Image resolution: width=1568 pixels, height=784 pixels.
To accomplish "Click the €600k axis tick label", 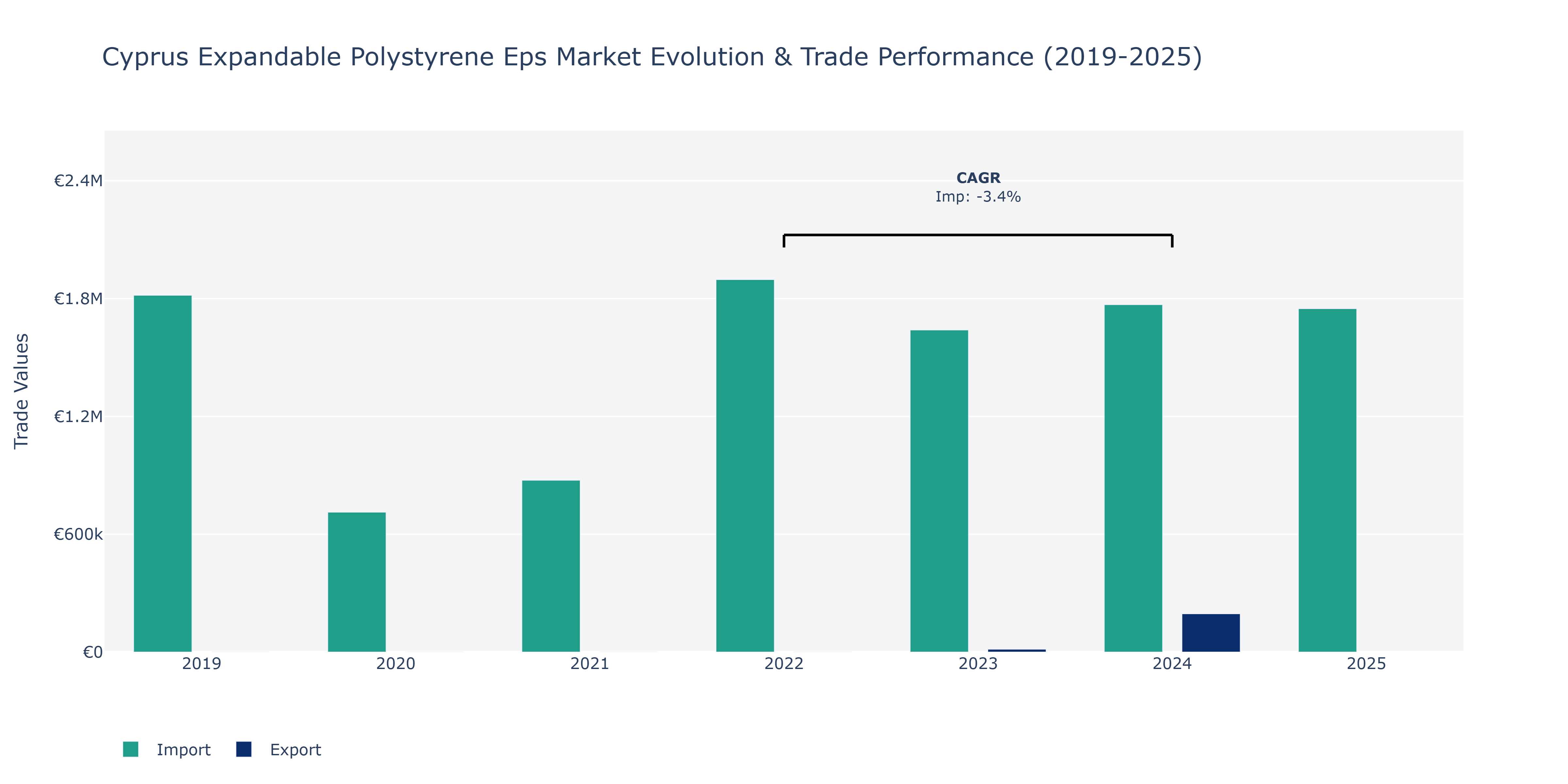I will click(x=78, y=534).
